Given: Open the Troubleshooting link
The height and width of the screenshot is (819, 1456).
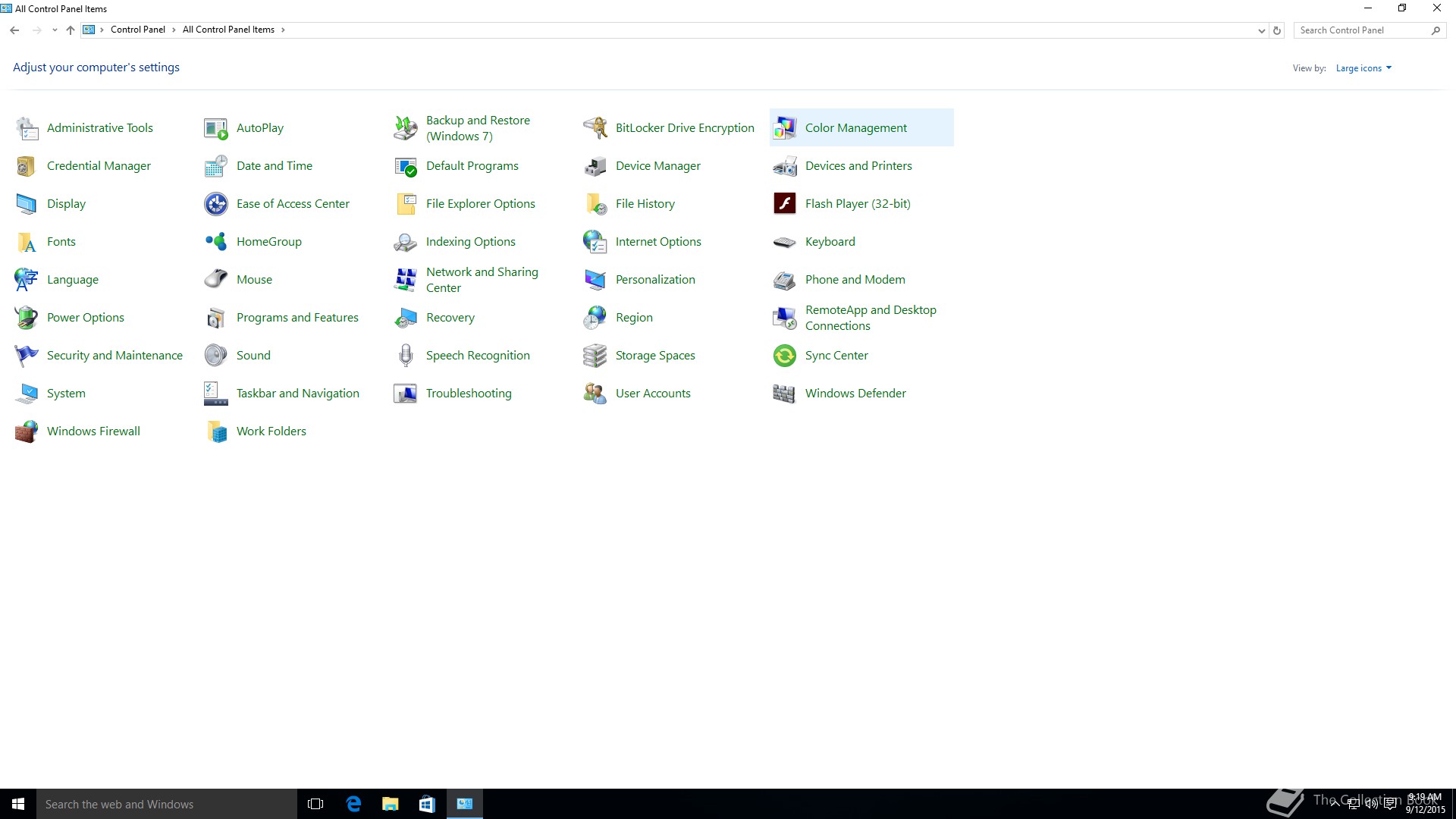Looking at the screenshot, I should coord(469,394).
